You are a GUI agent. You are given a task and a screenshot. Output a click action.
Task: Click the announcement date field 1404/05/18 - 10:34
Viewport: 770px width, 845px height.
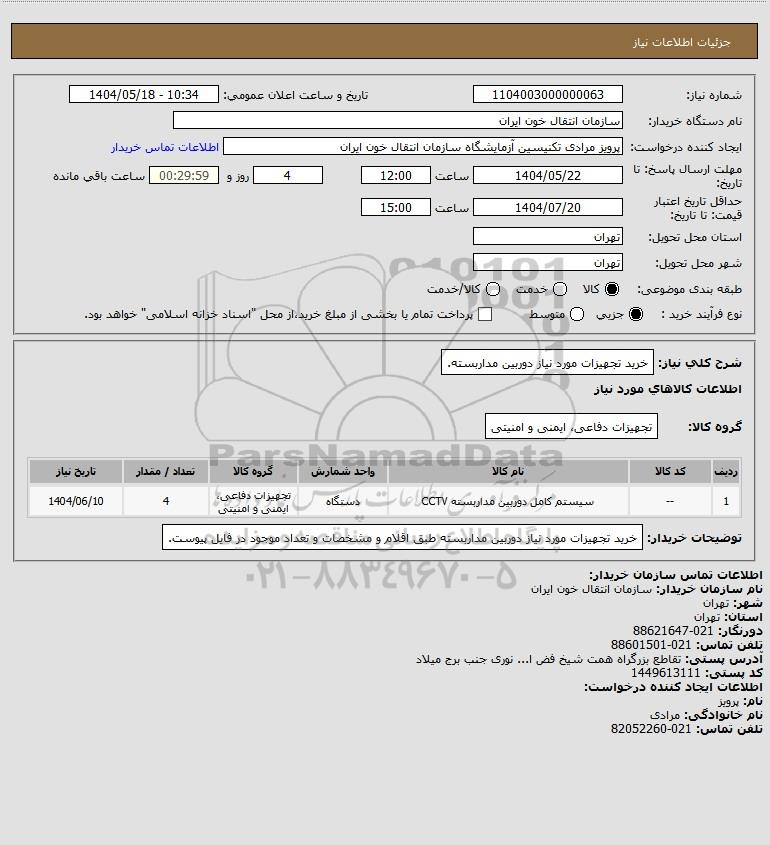click(x=144, y=94)
